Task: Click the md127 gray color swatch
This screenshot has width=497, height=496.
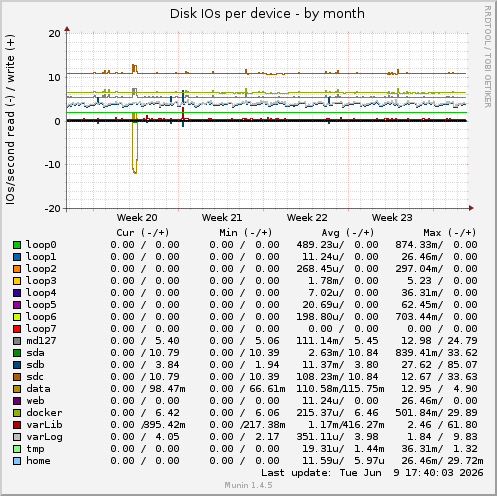Action: pos(17,341)
